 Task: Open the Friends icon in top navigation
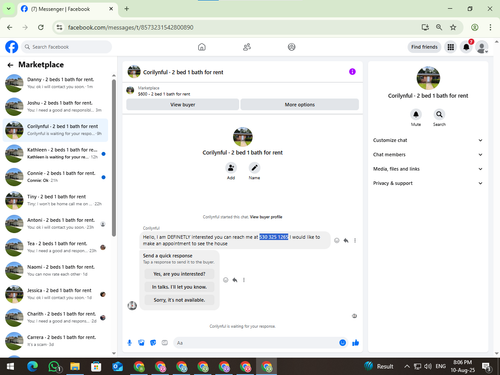coord(247,47)
